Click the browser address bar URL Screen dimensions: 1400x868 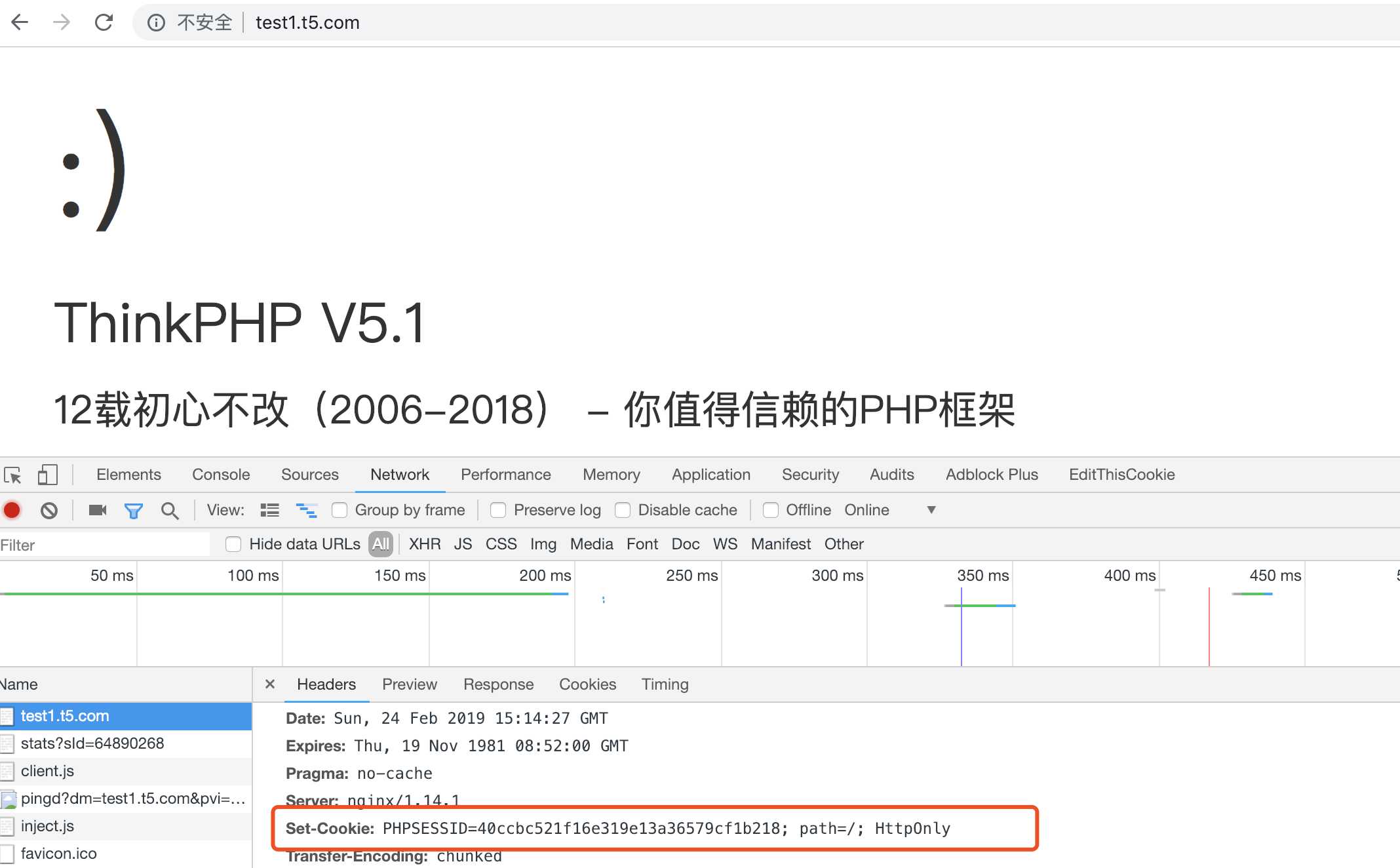tap(307, 23)
